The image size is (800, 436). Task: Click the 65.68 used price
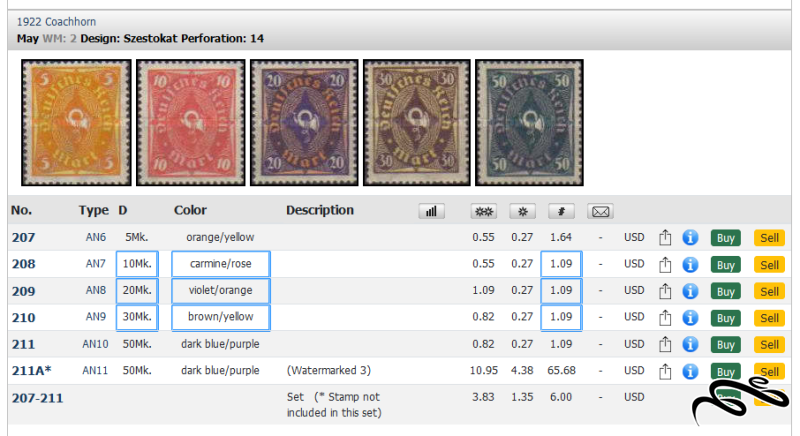click(x=561, y=371)
